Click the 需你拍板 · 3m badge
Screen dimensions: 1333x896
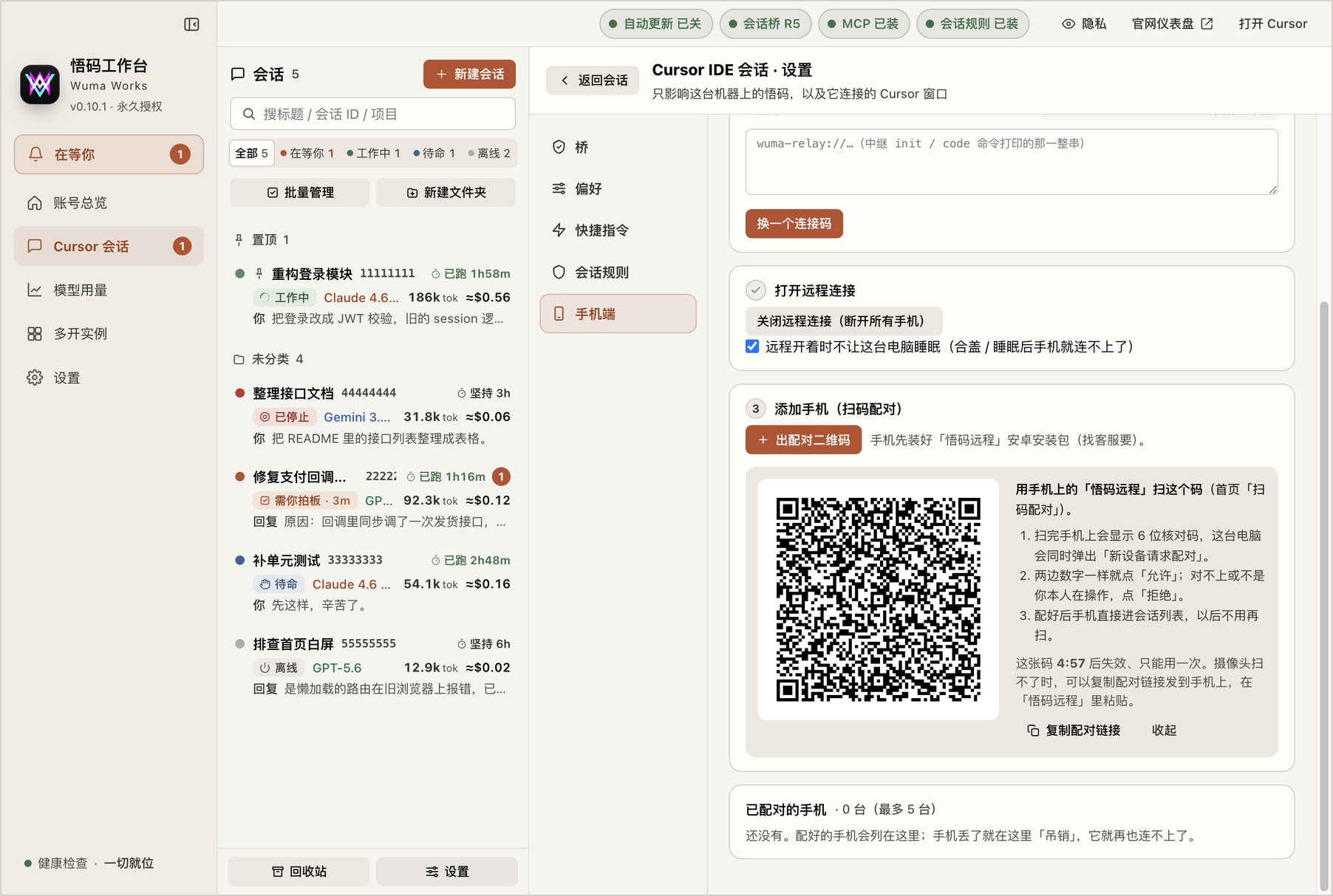(x=305, y=500)
